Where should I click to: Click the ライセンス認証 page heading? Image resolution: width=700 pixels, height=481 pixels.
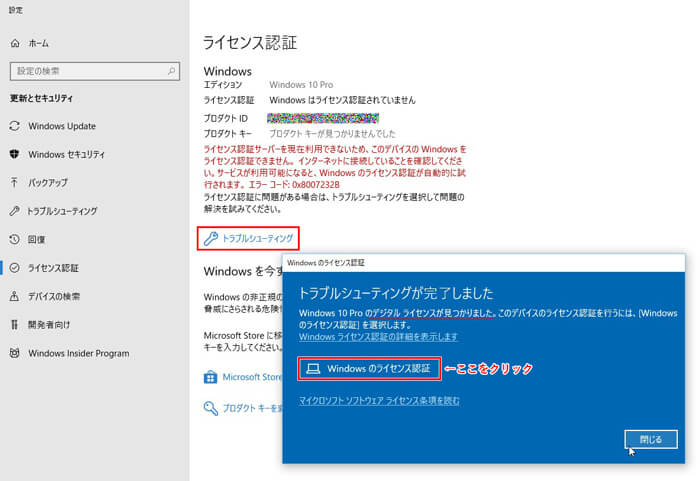[x=250, y=43]
